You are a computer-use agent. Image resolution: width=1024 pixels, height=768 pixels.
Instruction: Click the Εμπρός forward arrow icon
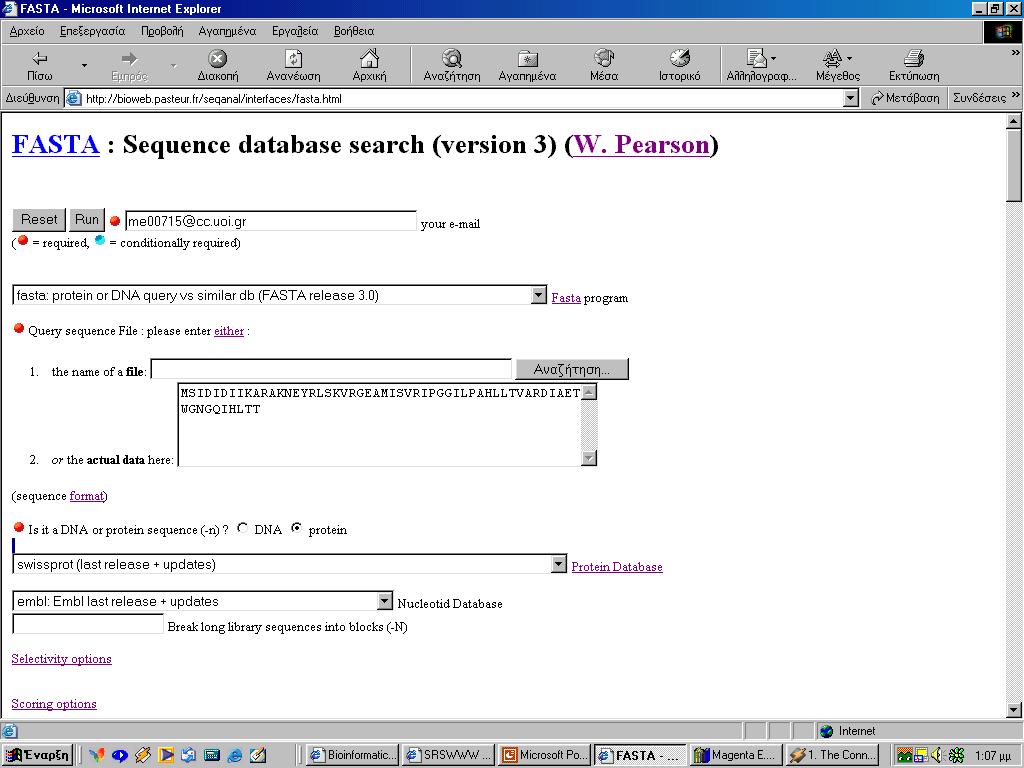point(129,66)
